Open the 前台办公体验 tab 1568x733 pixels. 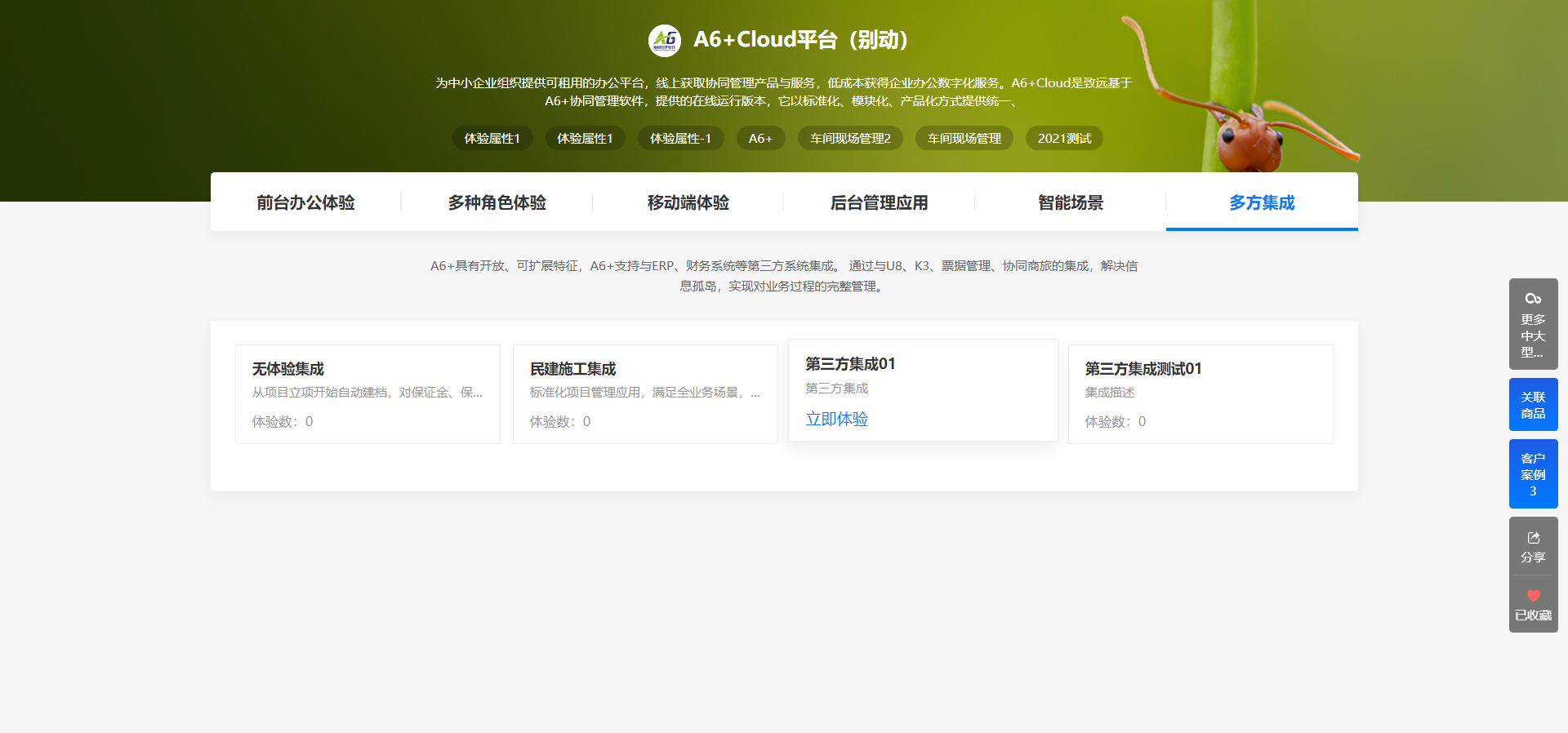click(305, 202)
